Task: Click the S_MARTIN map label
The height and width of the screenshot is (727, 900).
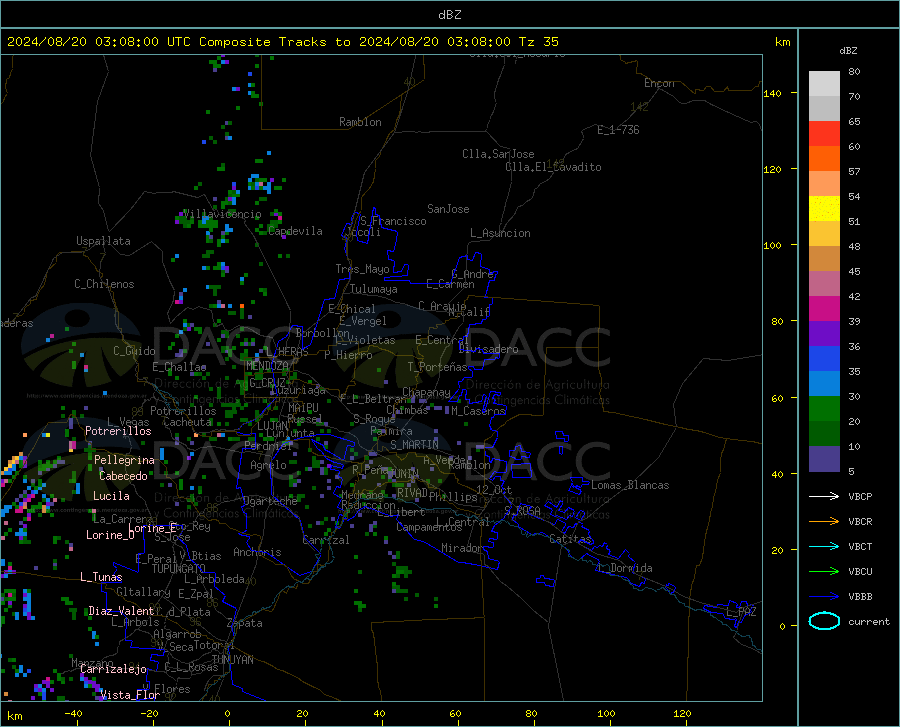Action: (x=414, y=445)
